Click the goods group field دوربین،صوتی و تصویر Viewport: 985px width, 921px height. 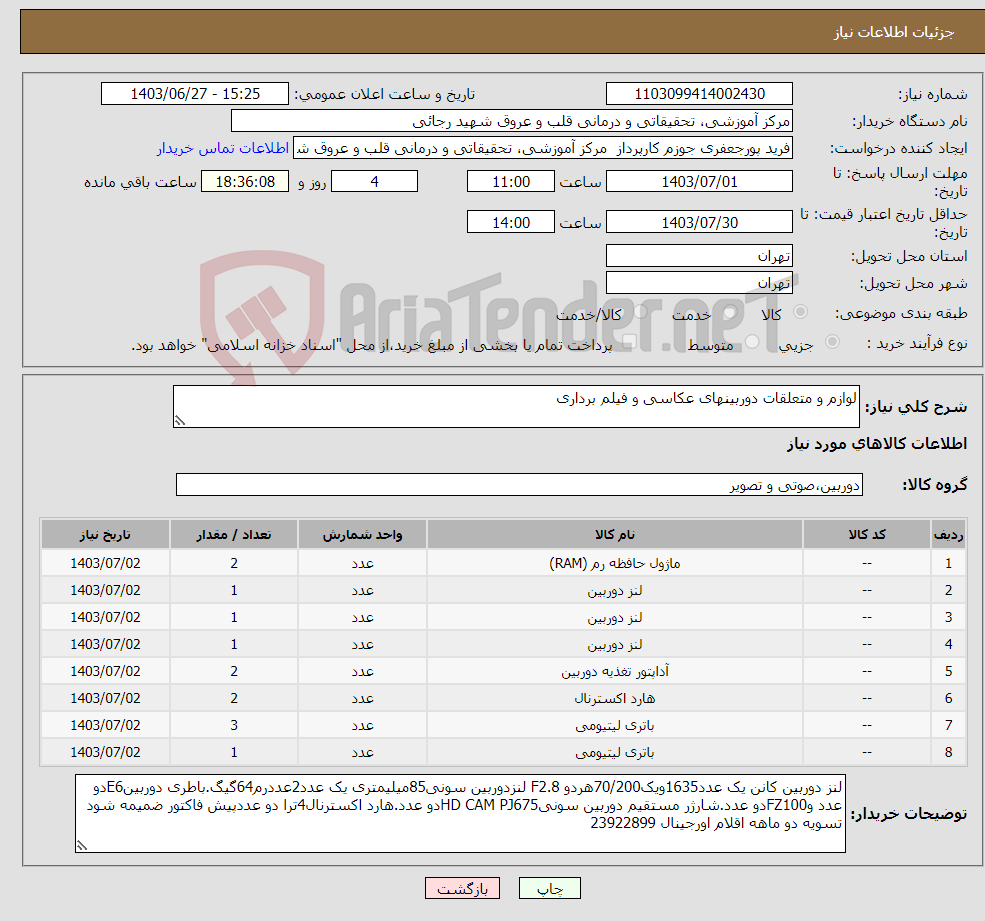pyautogui.click(x=520, y=484)
